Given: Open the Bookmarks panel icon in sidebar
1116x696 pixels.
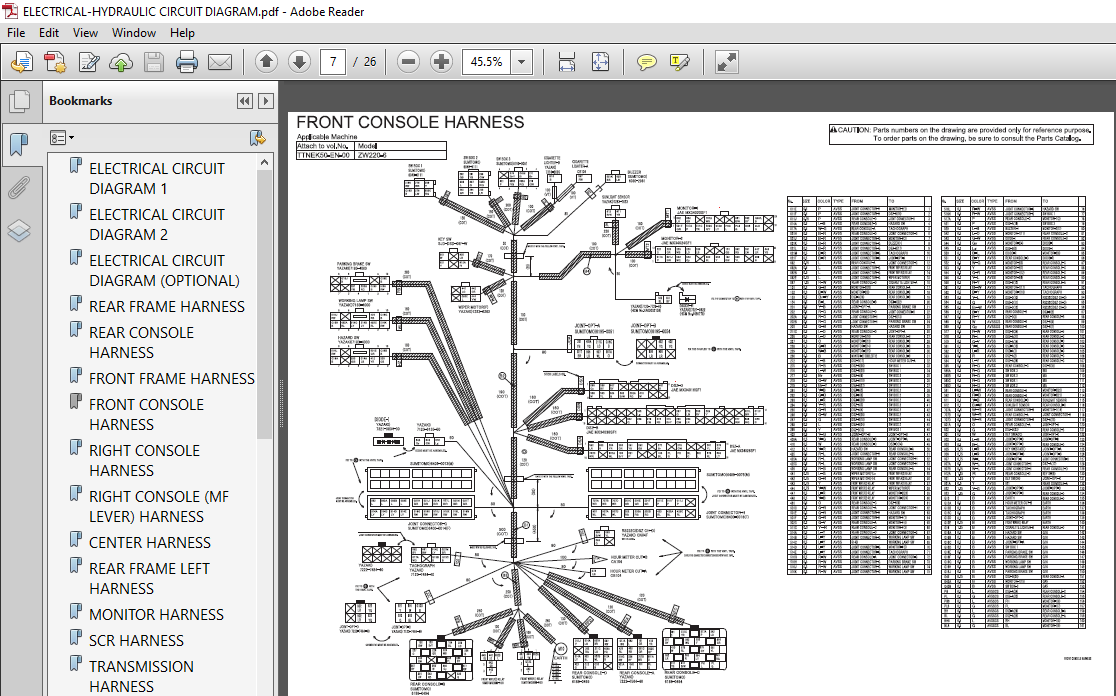Looking at the screenshot, I should coord(19,144).
